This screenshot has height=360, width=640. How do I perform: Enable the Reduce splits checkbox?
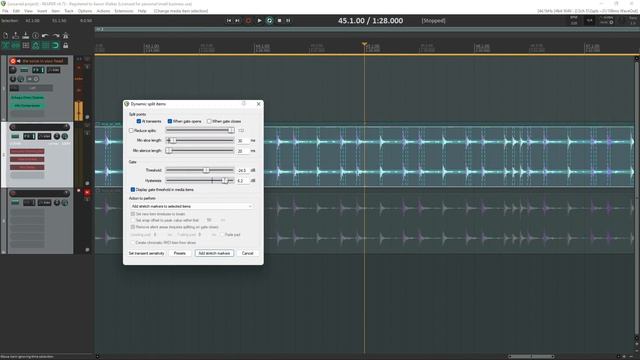(x=131, y=131)
